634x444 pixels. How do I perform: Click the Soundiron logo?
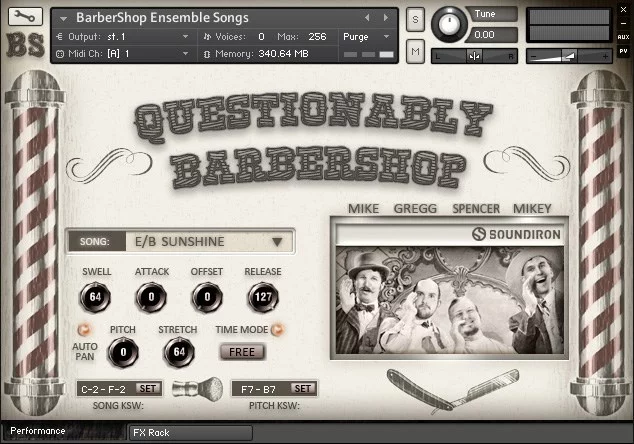[x=516, y=234]
